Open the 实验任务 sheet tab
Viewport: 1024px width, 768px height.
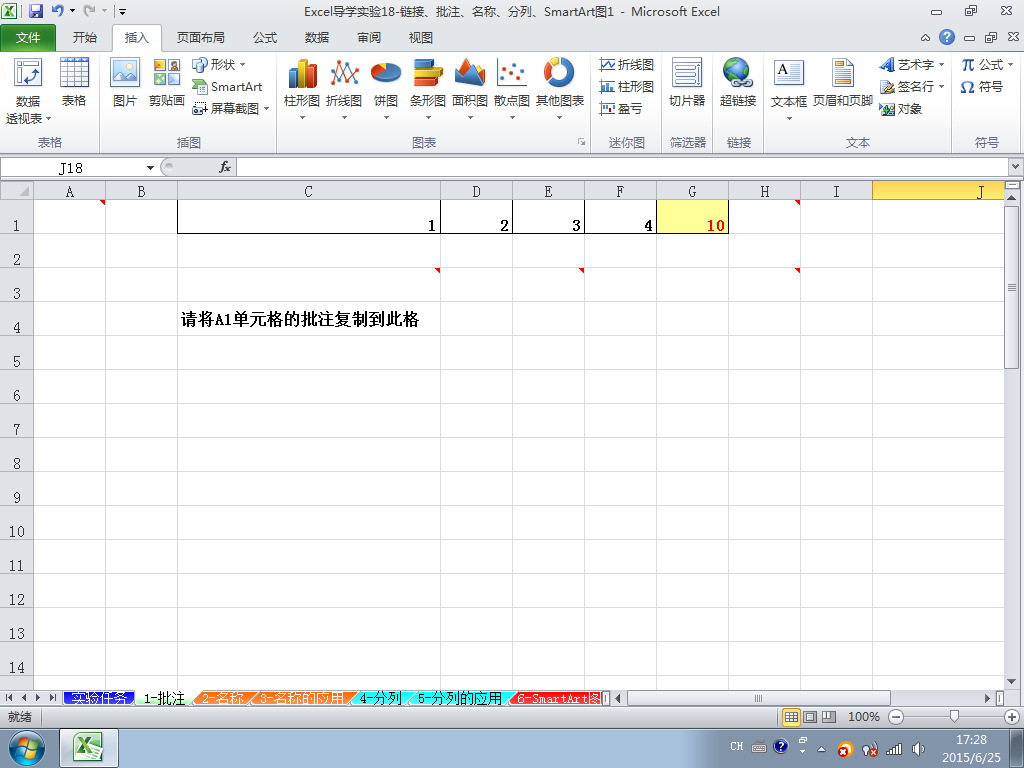coord(99,698)
